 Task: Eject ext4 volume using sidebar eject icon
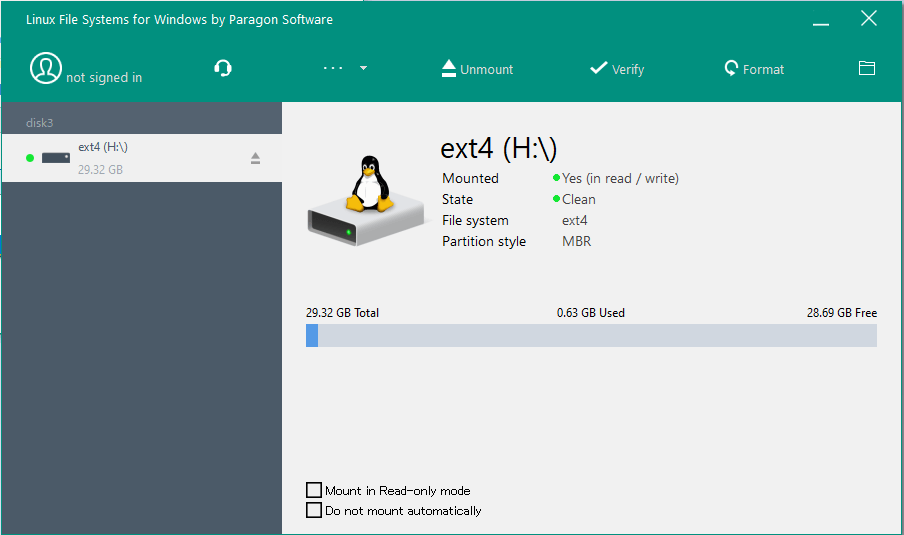click(x=255, y=158)
